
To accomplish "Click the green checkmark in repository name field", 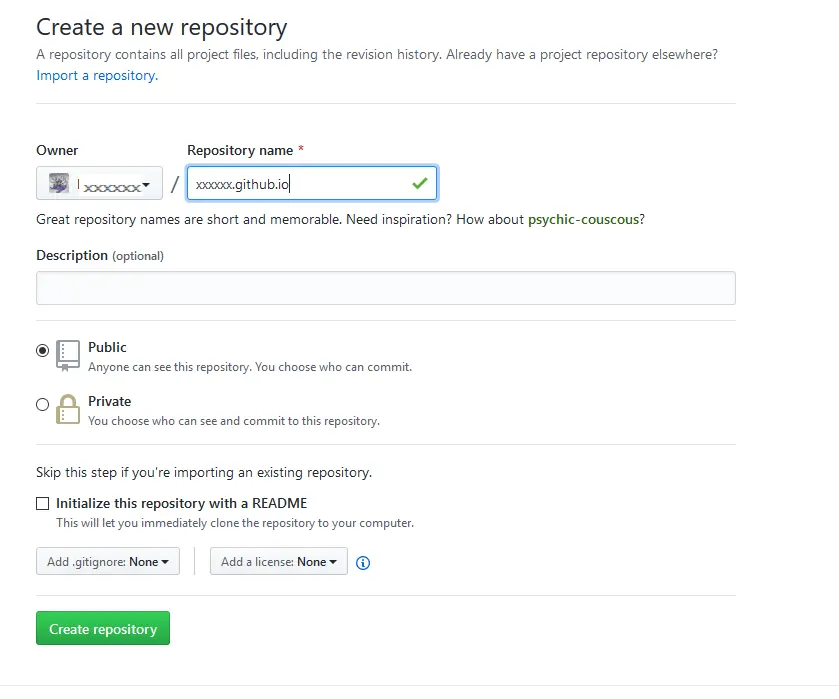I will [419, 184].
